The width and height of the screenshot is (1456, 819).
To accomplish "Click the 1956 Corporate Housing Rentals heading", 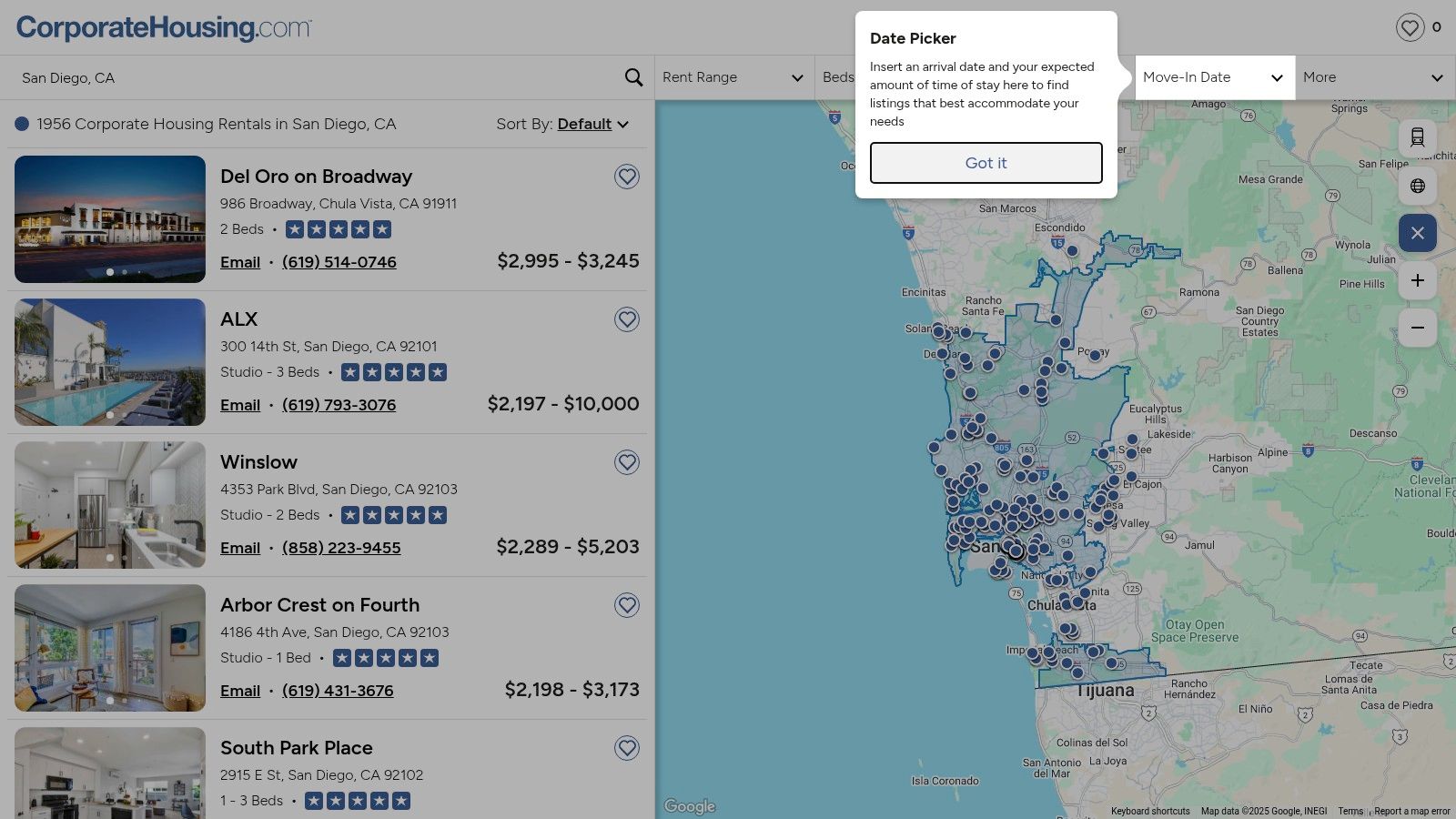I will [216, 124].
